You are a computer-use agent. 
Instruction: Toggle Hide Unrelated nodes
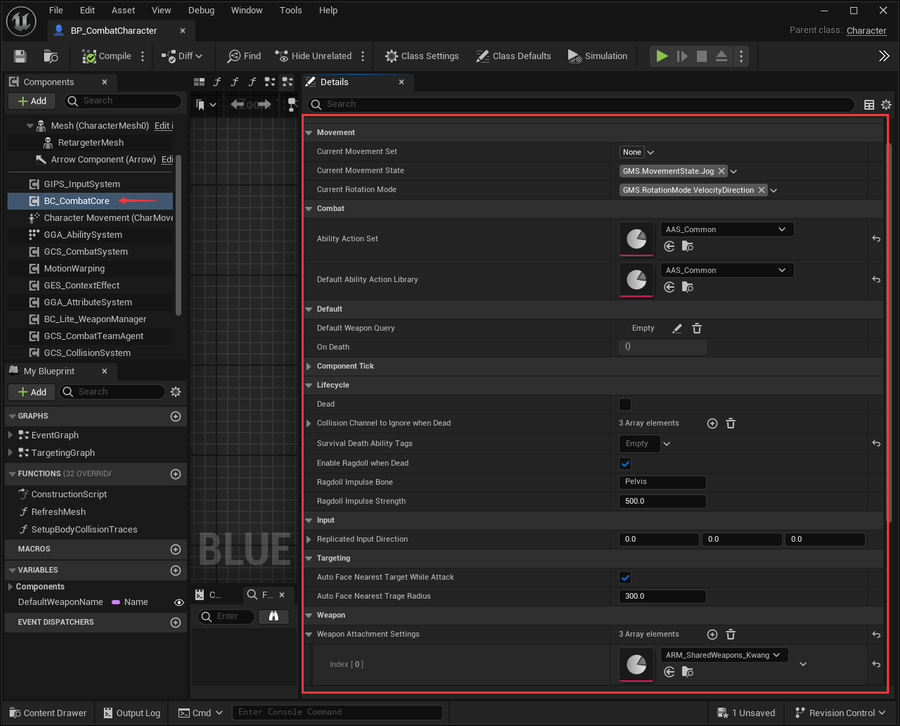click(x=313, y=56)
